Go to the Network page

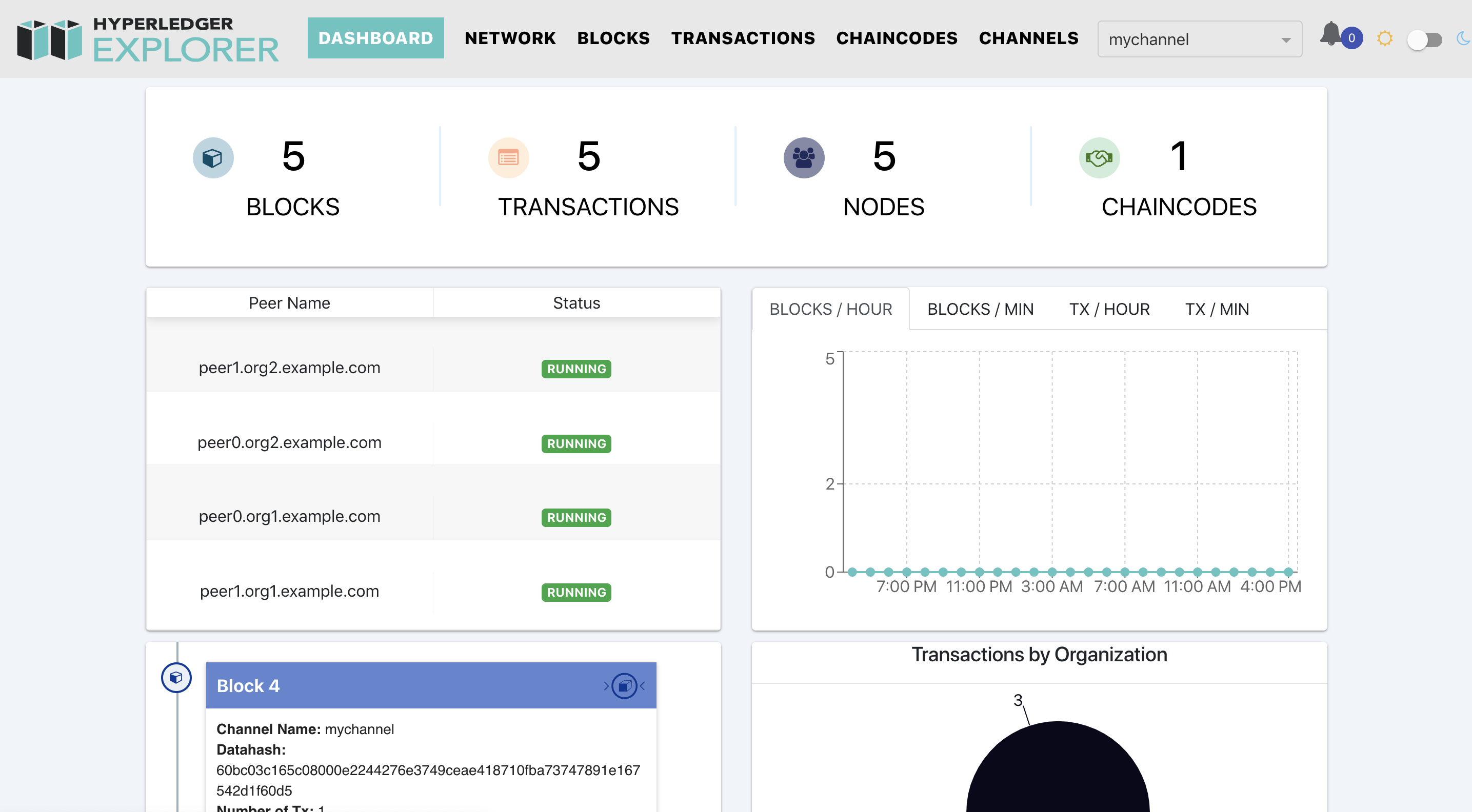click(x=510, y=38)
